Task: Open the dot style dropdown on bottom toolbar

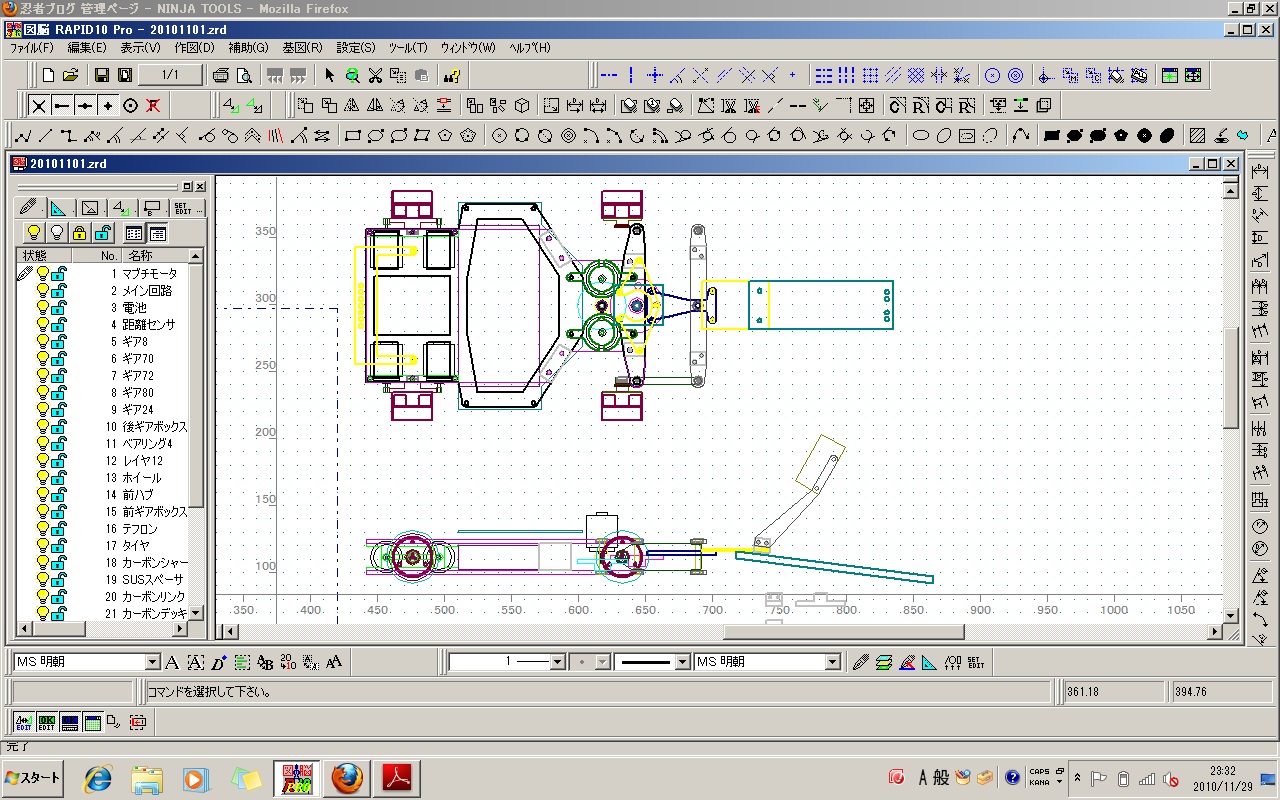Action: (x=603, y=662)
